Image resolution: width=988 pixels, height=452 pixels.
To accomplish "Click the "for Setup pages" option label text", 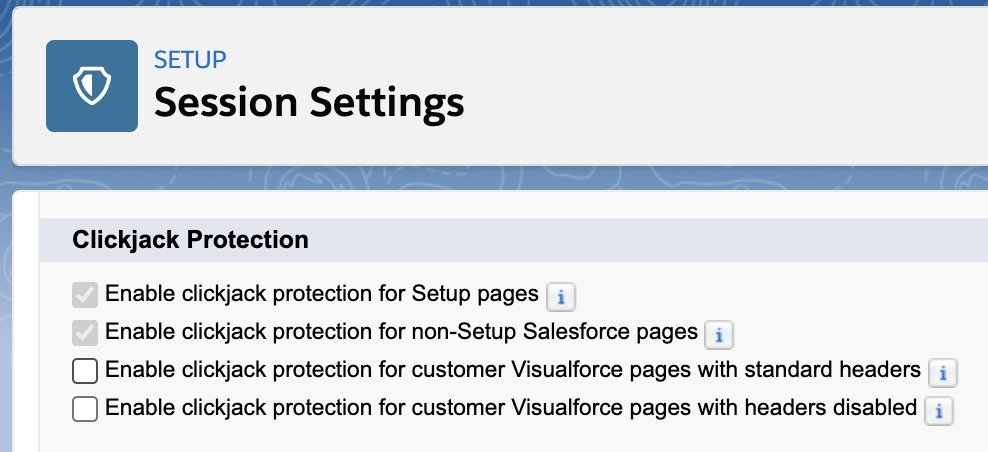I will (x=322, y=295).
